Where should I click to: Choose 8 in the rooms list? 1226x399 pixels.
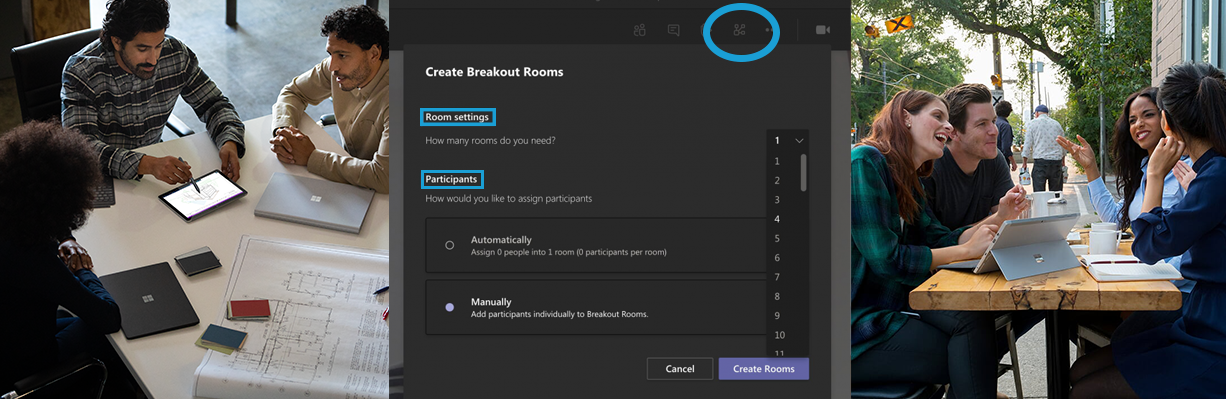pos(777,296)
